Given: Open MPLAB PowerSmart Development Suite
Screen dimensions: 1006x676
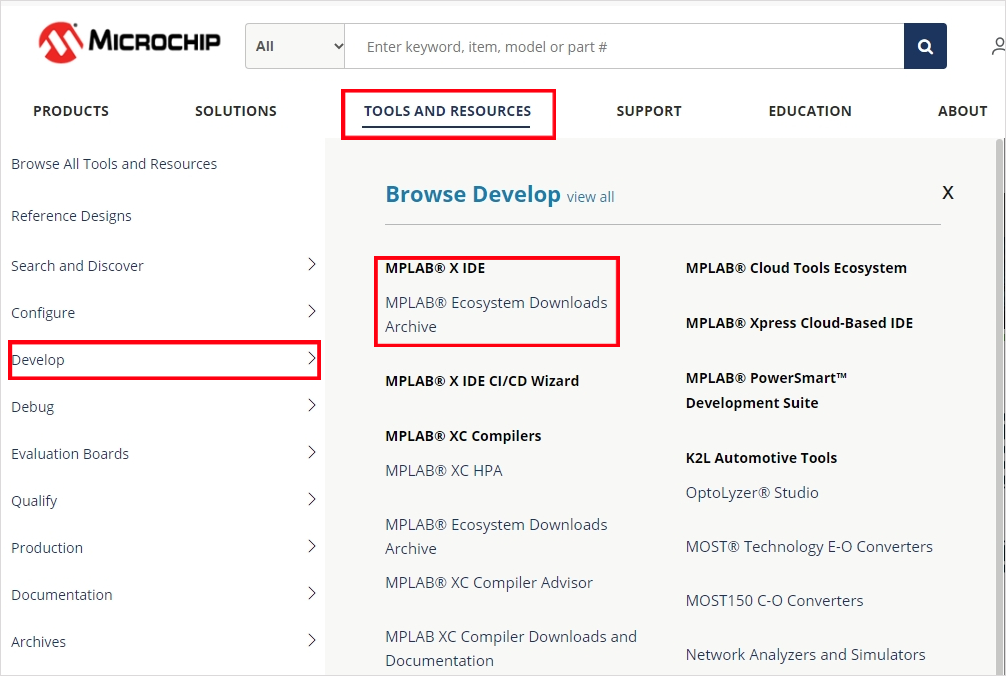Looking at the screenshot, I should 767,391.
